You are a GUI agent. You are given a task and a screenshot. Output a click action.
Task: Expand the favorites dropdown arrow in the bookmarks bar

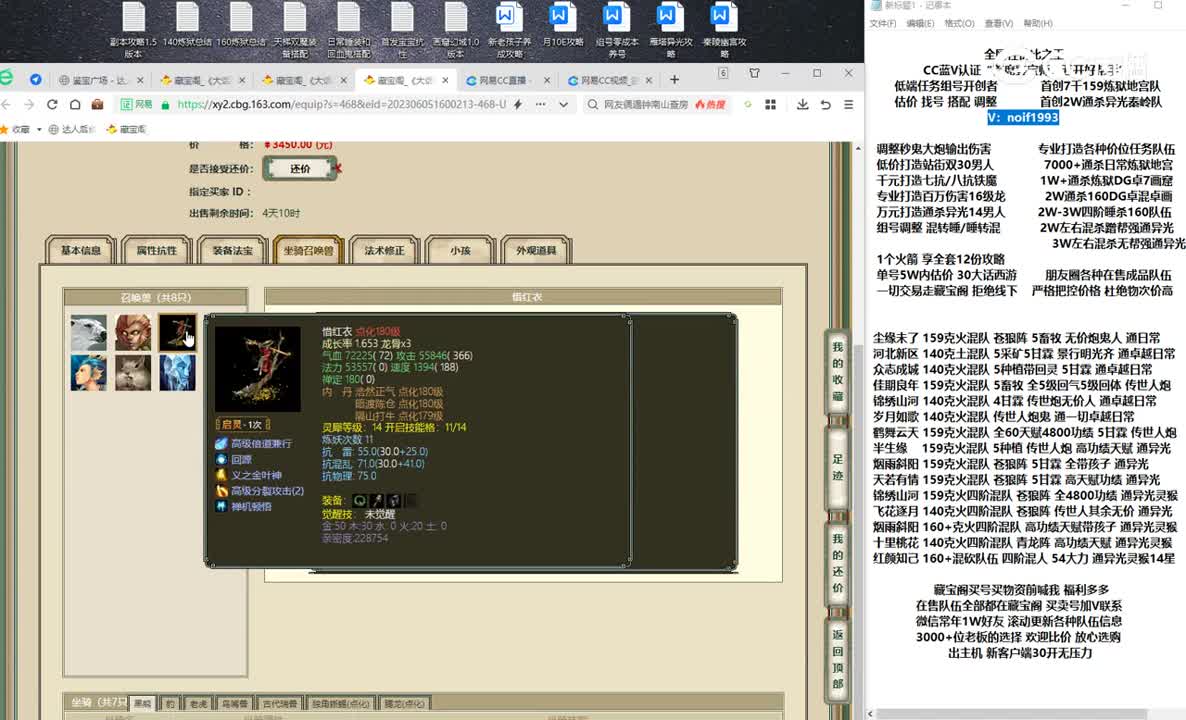[x=39, y=129]
